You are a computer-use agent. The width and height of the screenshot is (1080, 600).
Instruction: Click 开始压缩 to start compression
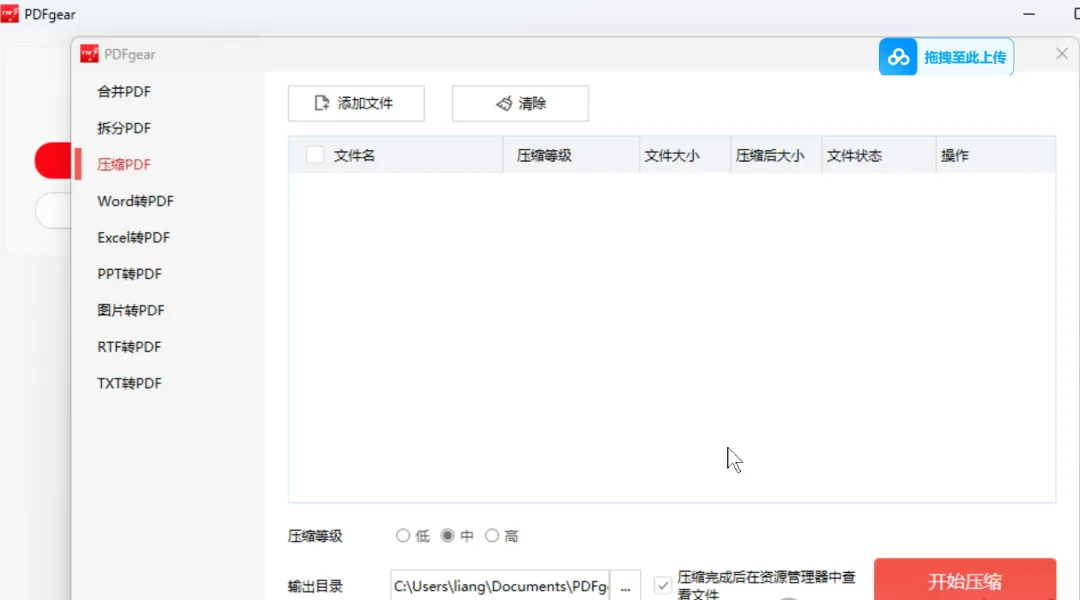(964, 581)
